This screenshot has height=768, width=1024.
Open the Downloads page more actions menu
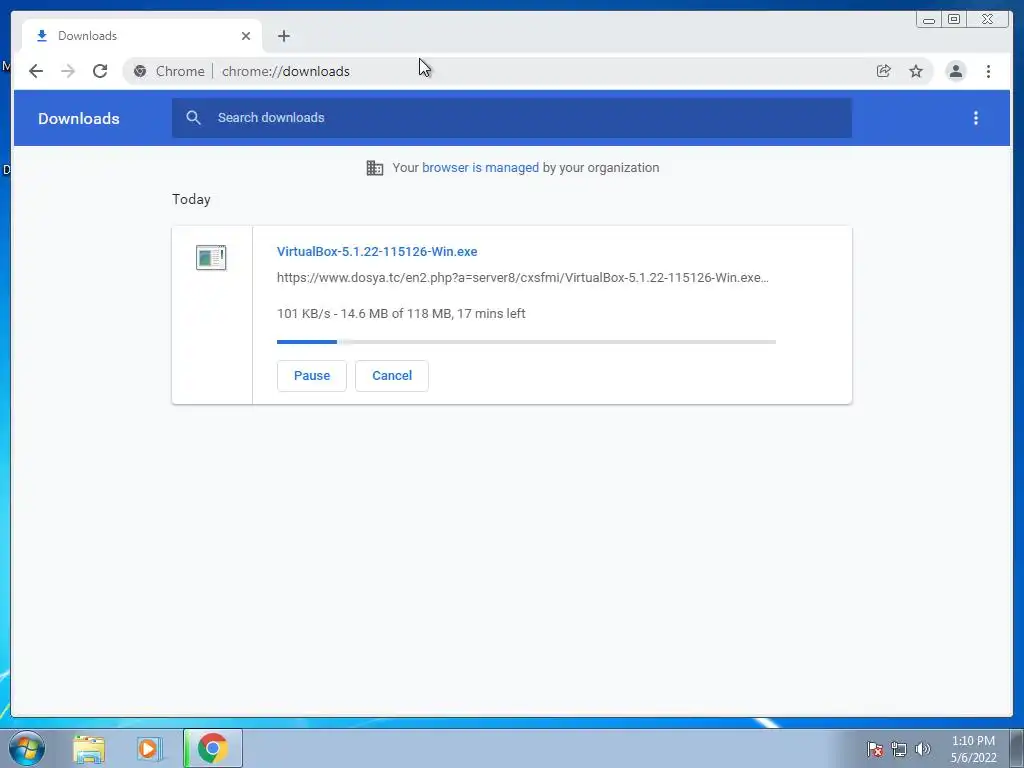click(976, 118)
